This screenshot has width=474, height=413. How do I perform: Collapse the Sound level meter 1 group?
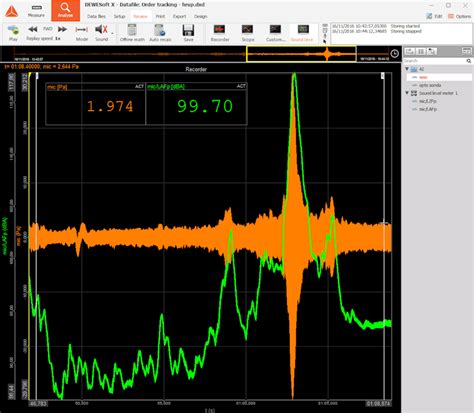tap(407, 93)
